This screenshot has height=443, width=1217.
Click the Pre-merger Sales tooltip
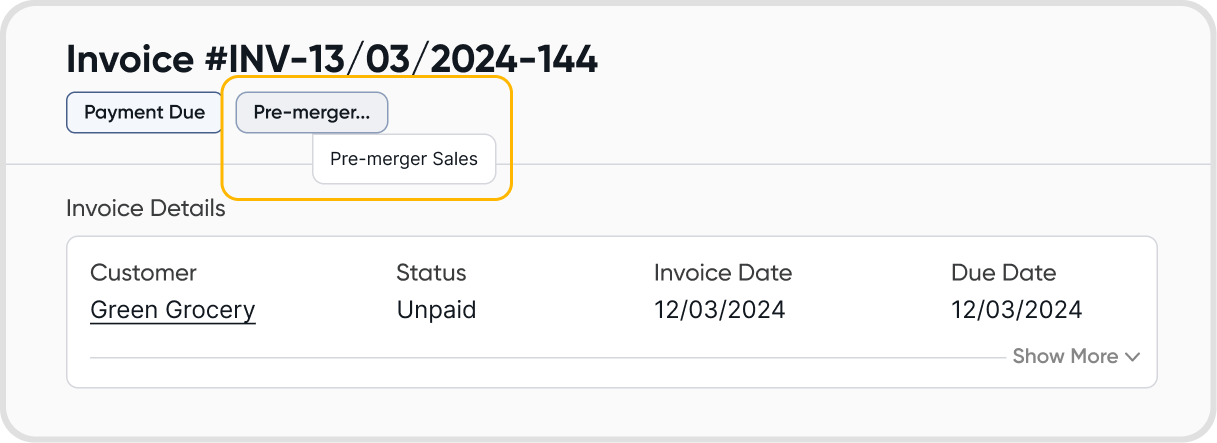tap(404, 159)
